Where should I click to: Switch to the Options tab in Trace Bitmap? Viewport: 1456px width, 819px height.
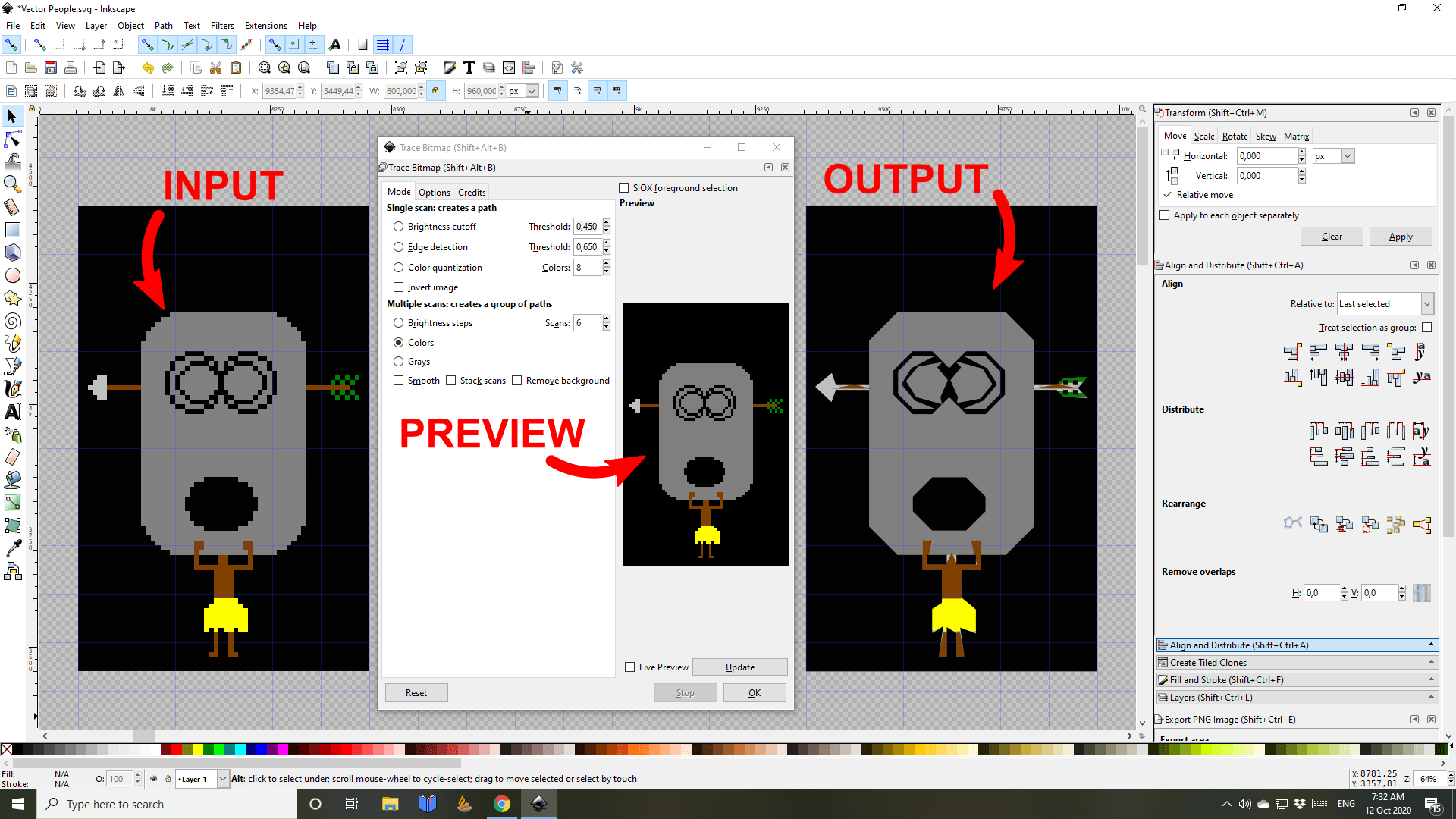pyautogui.click(x=434, y=192)
